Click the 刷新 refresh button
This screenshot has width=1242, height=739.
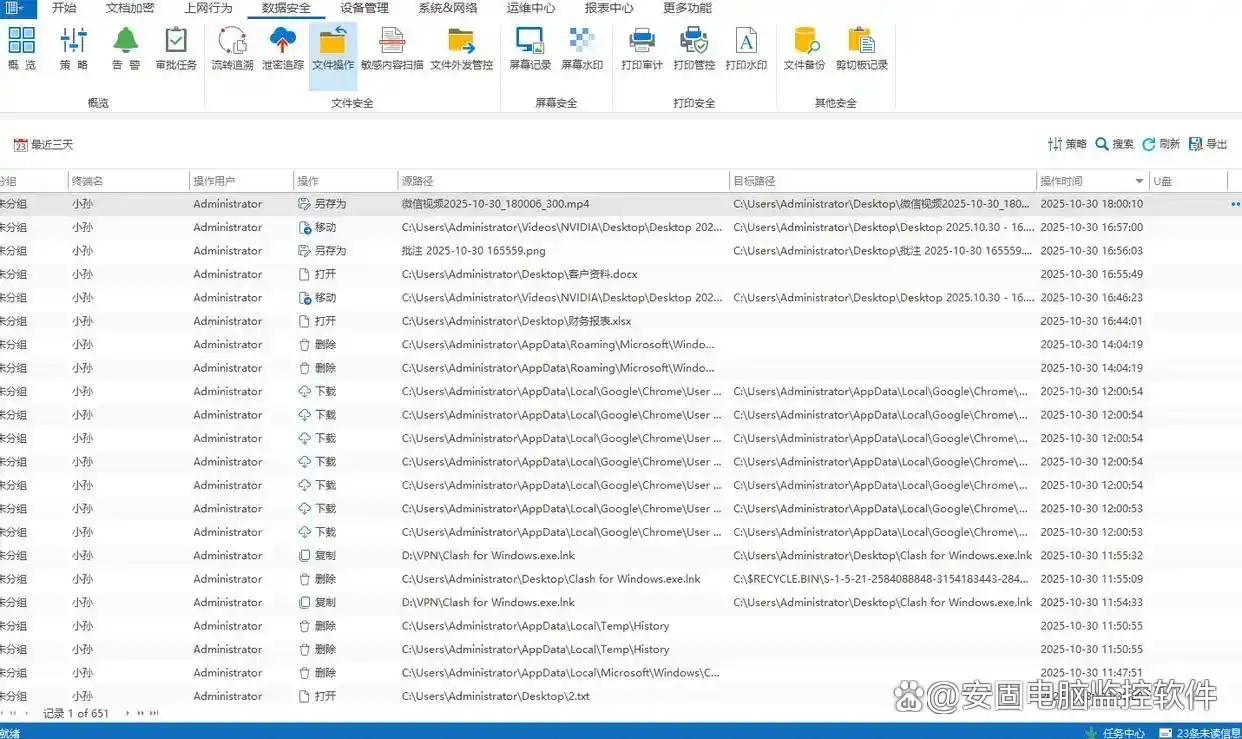pyautogui.click(x=1161, y=144)
